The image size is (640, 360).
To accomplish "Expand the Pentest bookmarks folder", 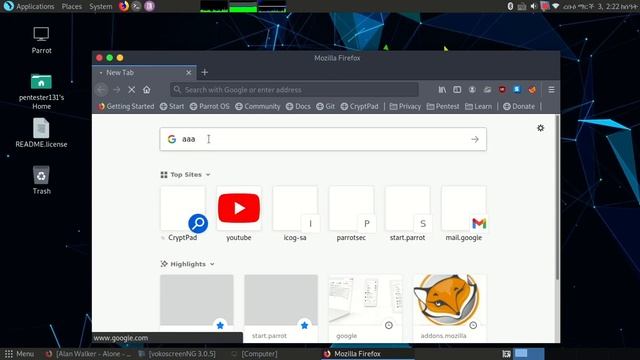I will pos(443,107).
